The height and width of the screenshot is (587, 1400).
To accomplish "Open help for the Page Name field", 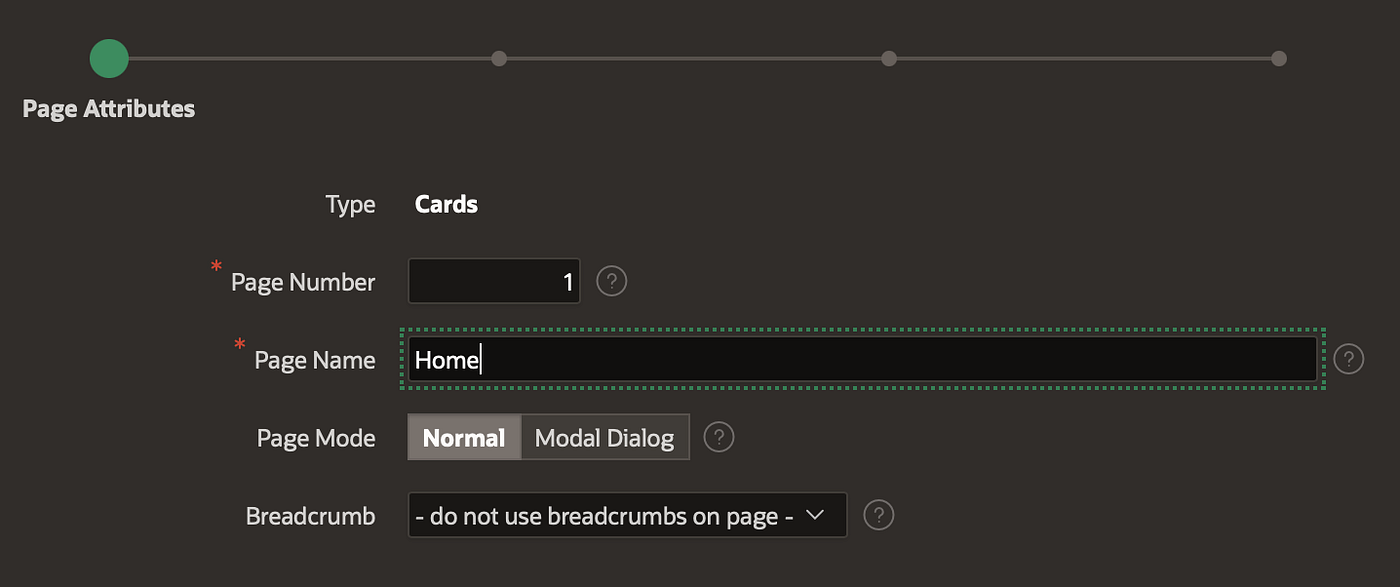I will click(x=1349, y=359).
